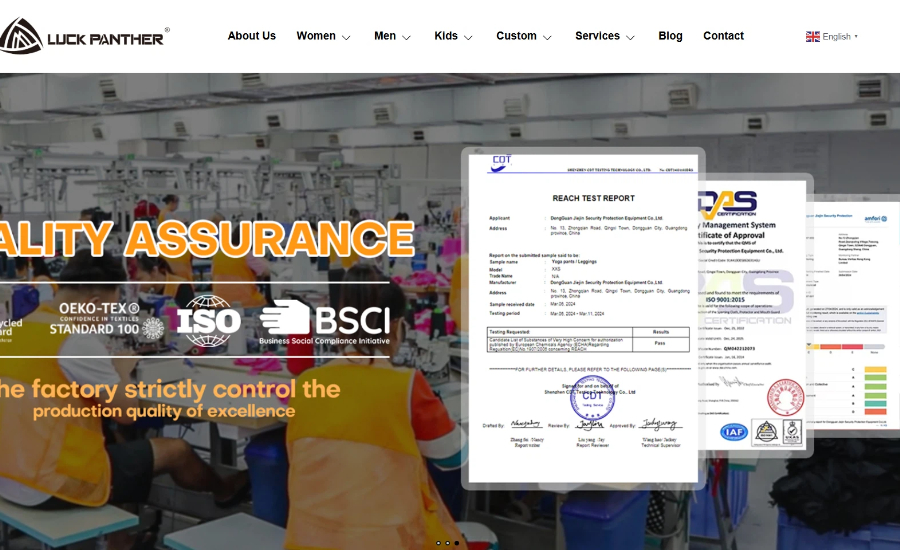
Task: Open the Contact page link
Action: point(723,36)
